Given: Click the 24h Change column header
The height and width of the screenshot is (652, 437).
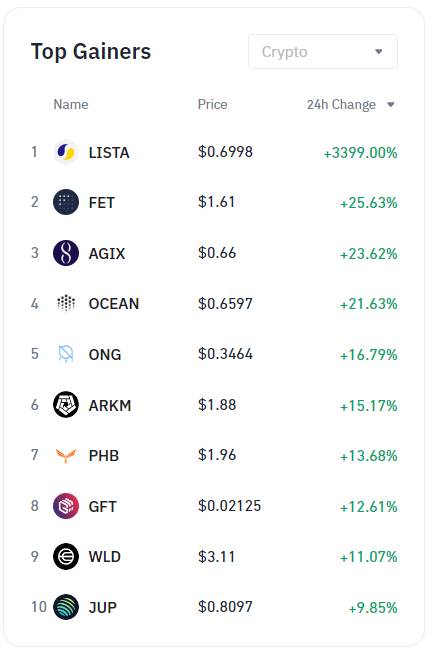Looking at the screenshot, I should [x=341, y=104].
